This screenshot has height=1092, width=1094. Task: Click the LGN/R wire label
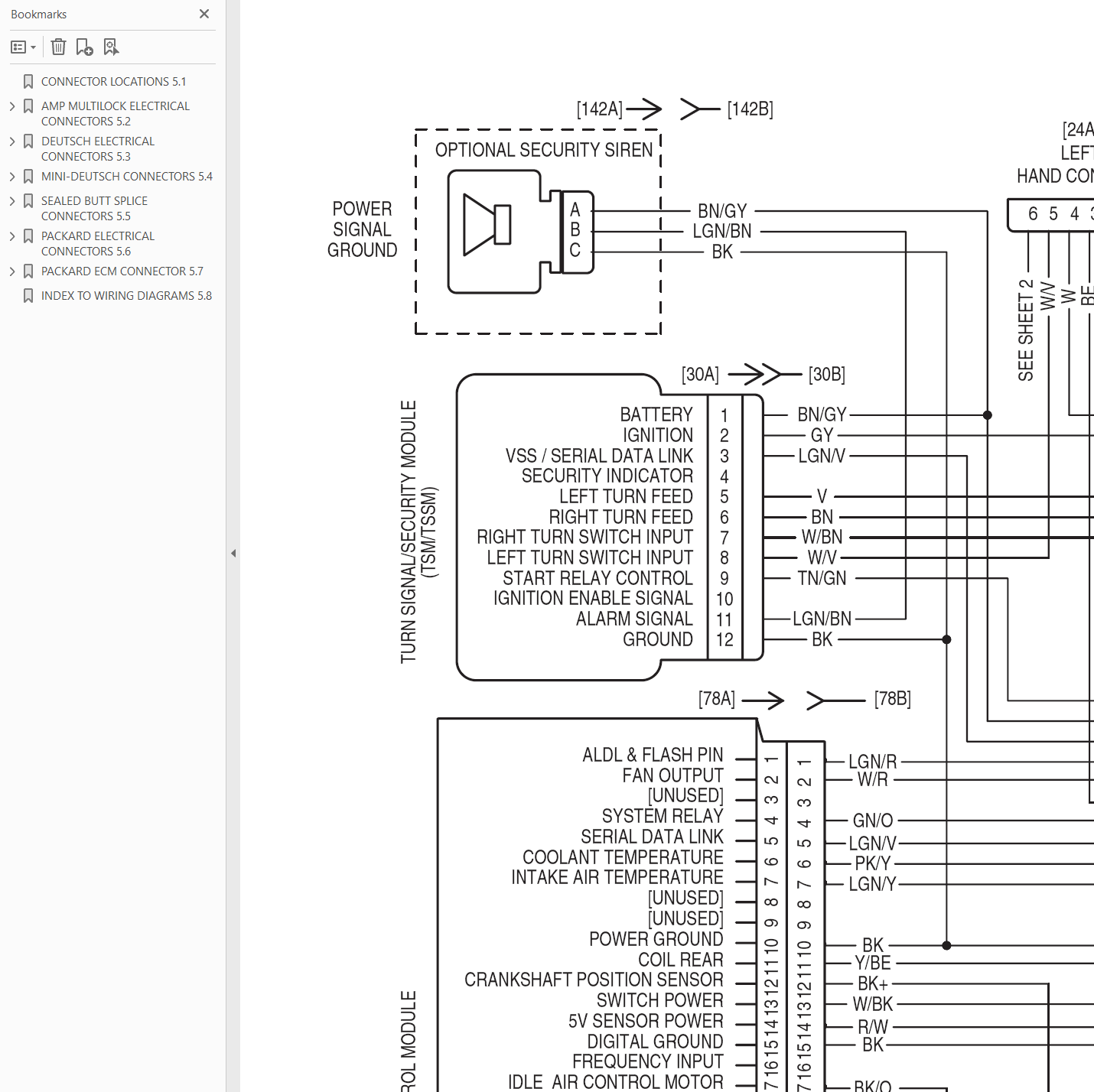tap(873, 762)
